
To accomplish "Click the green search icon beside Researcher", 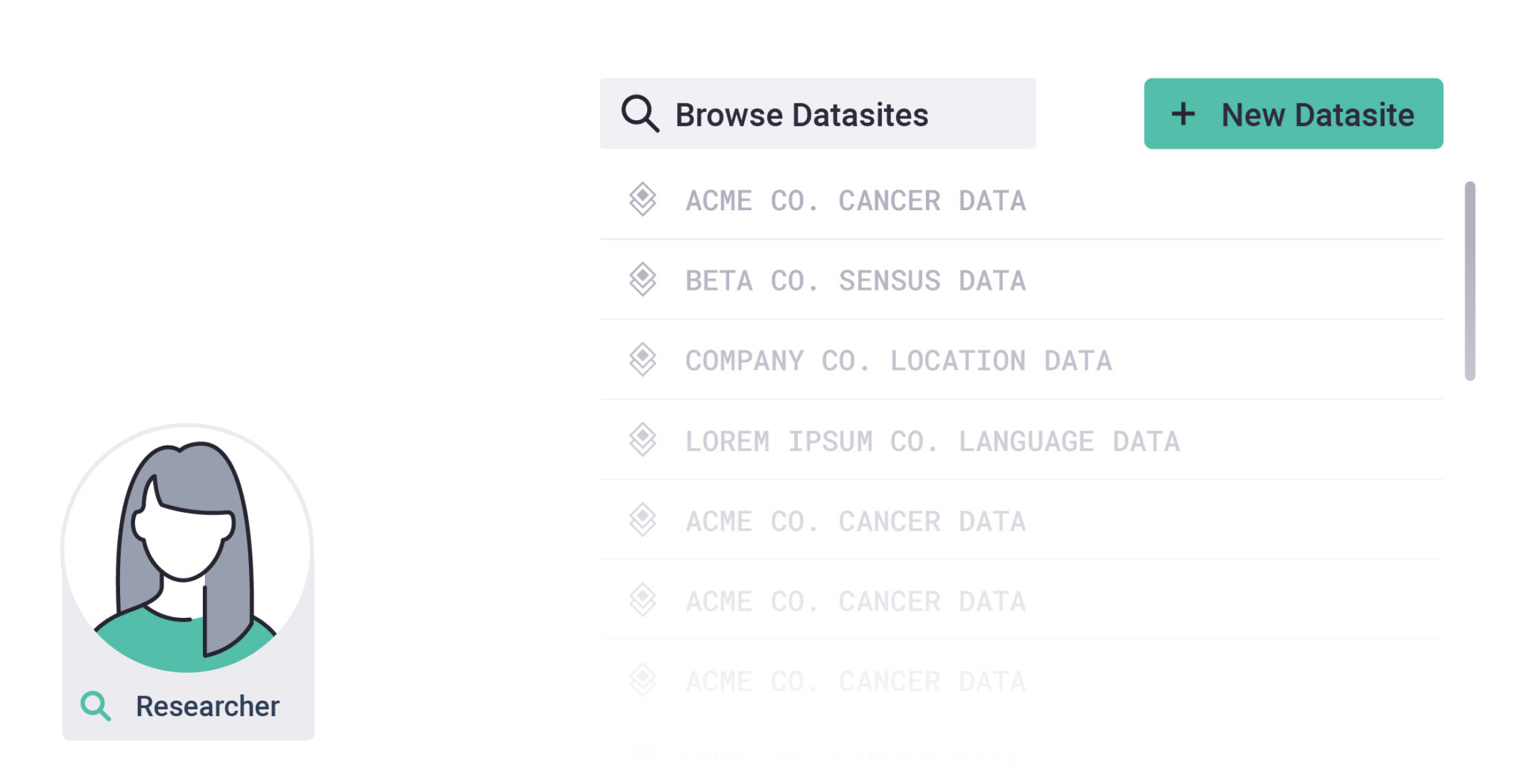I will tap(96, 706).
